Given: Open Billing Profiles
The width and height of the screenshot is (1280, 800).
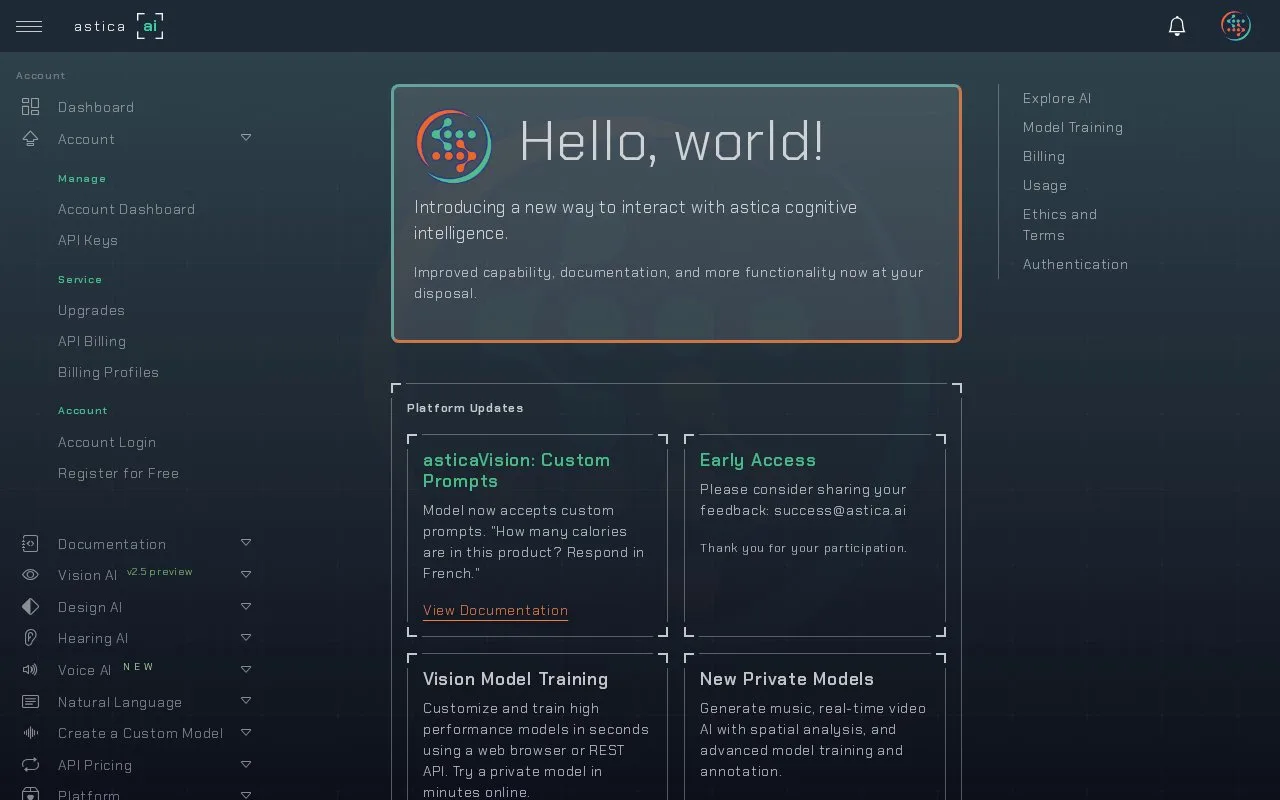Looking at the screenshot, I should pyautogui.click(x=108, y=372).
